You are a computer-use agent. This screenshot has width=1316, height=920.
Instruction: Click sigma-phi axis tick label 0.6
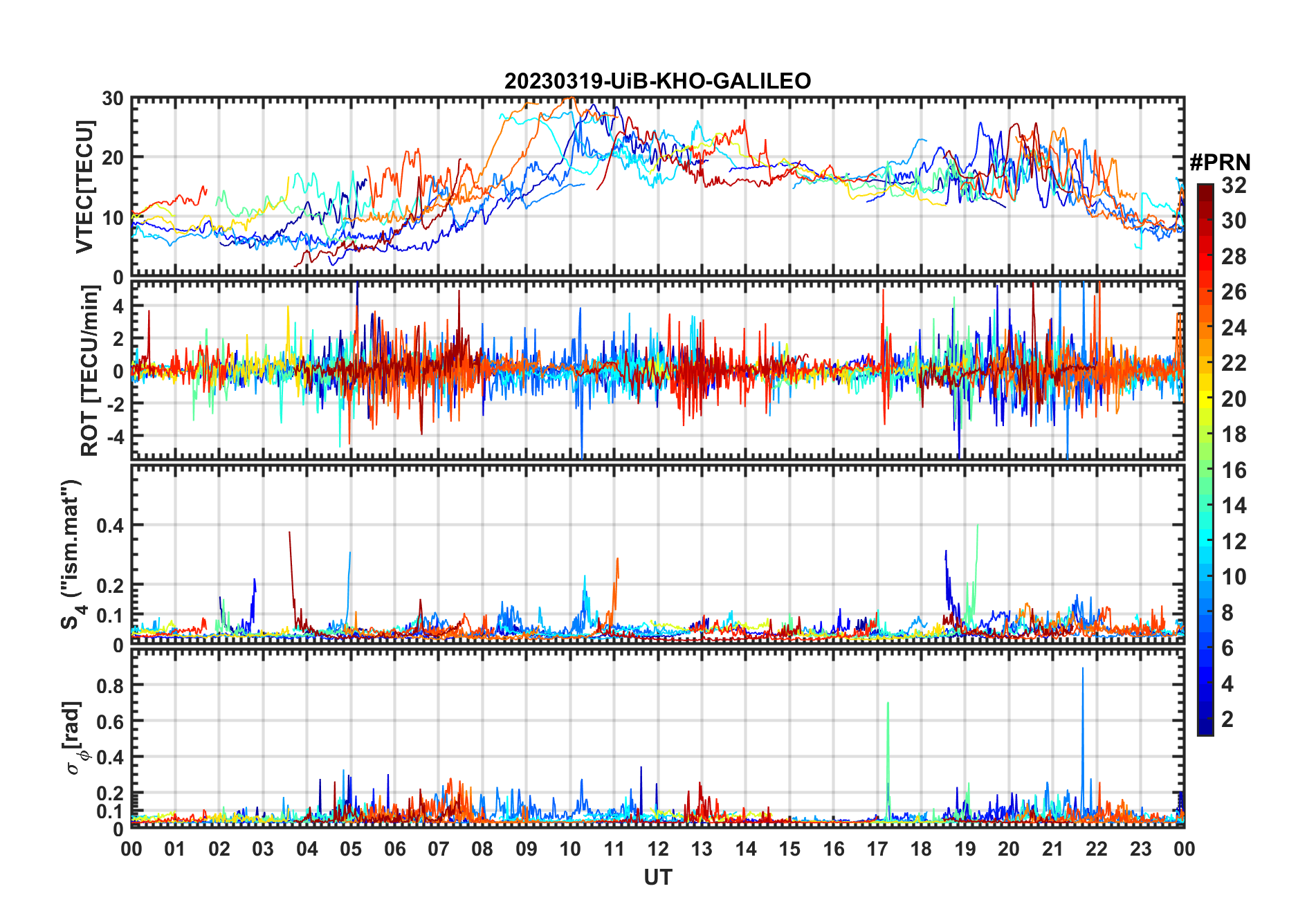tap(111, 721)
